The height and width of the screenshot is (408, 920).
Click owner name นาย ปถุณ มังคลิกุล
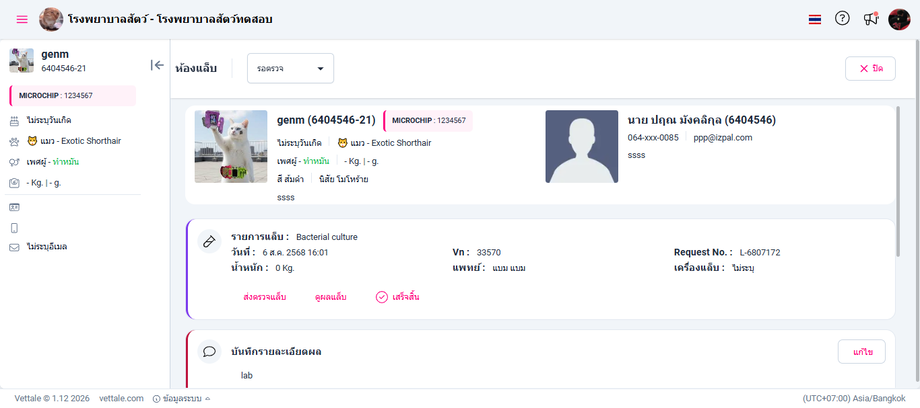[x=702, y=120]
